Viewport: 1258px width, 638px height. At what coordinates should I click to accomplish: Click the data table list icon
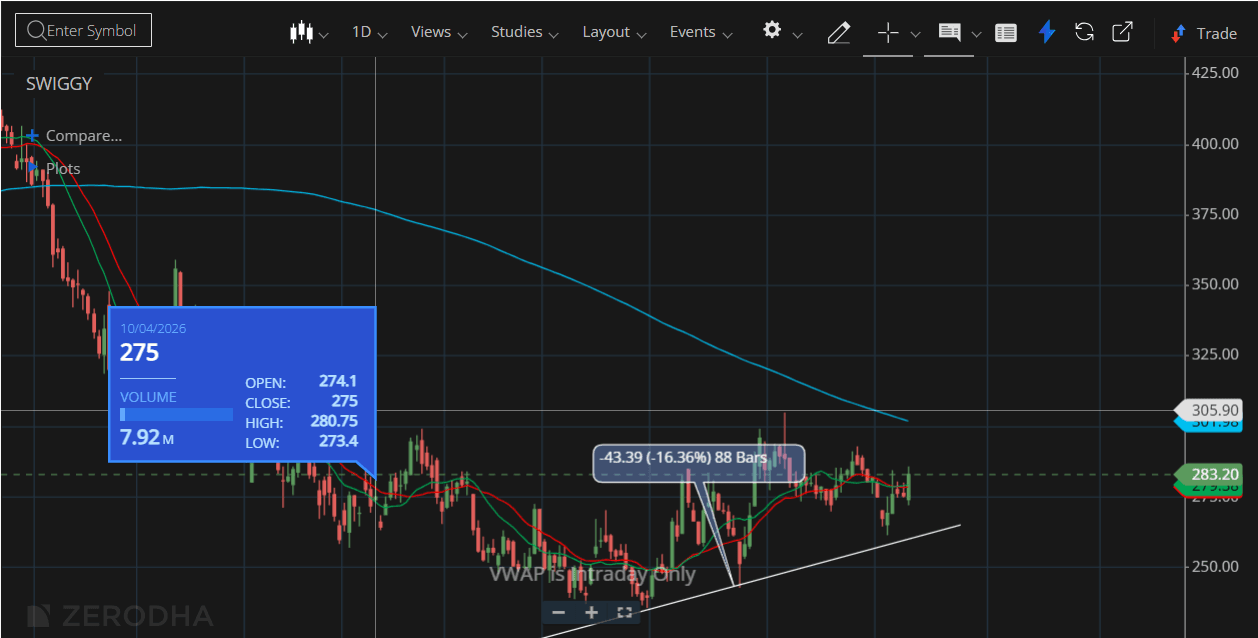1006,33
